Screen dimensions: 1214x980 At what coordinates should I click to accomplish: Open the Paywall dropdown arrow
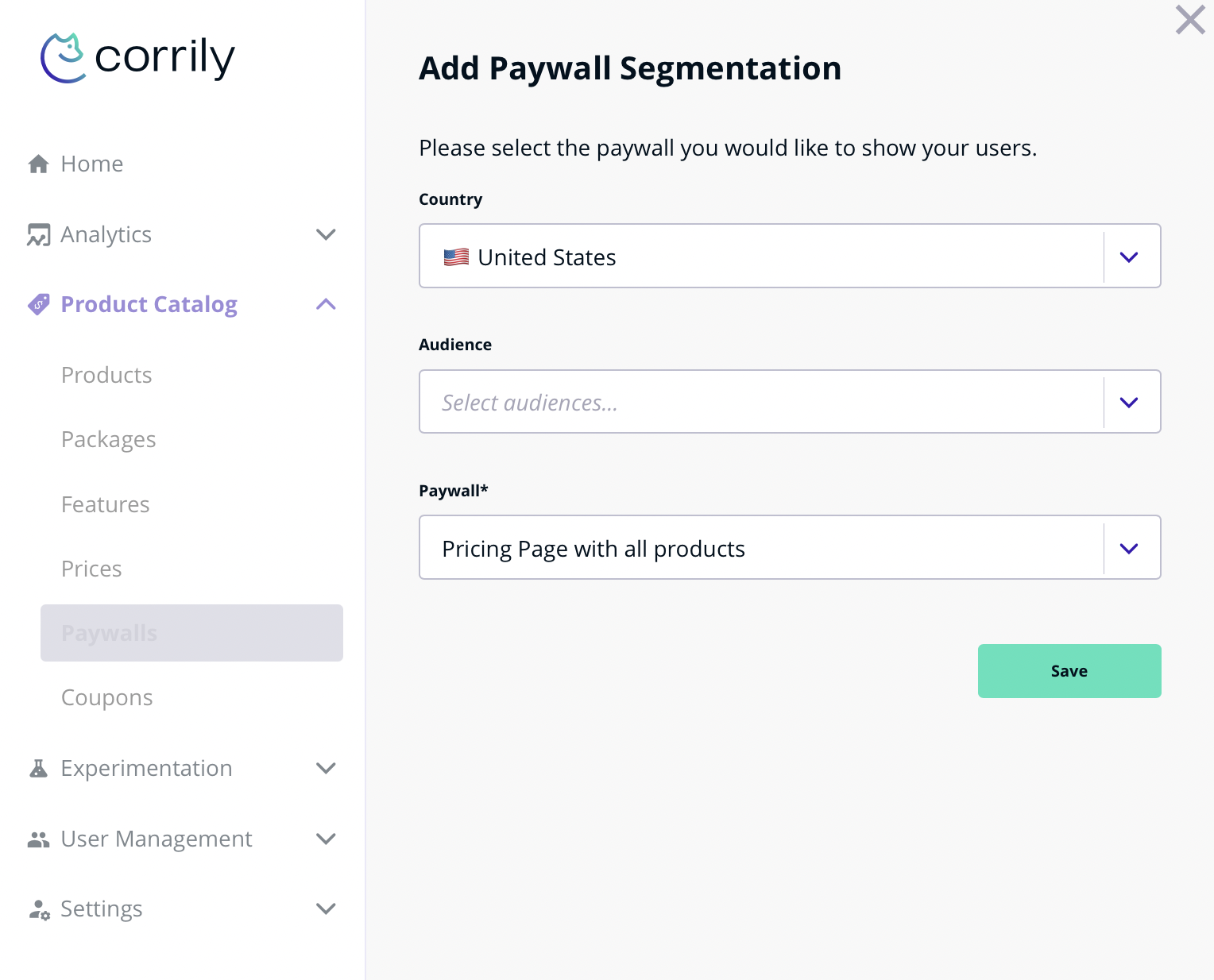pyautogui.click(x=1129, y=548)
